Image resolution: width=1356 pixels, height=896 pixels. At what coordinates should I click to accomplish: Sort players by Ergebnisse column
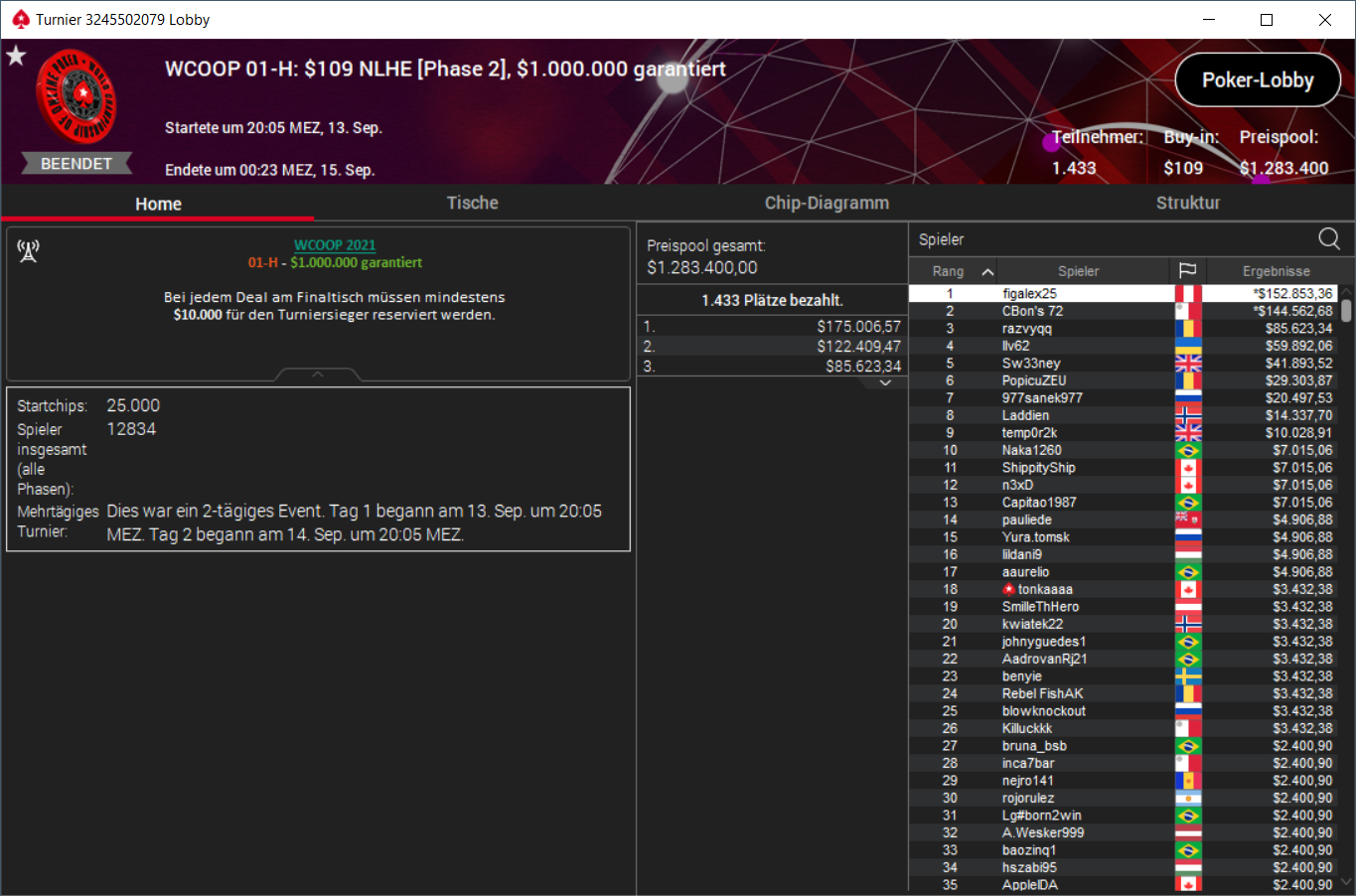(x=1276, y=271)
